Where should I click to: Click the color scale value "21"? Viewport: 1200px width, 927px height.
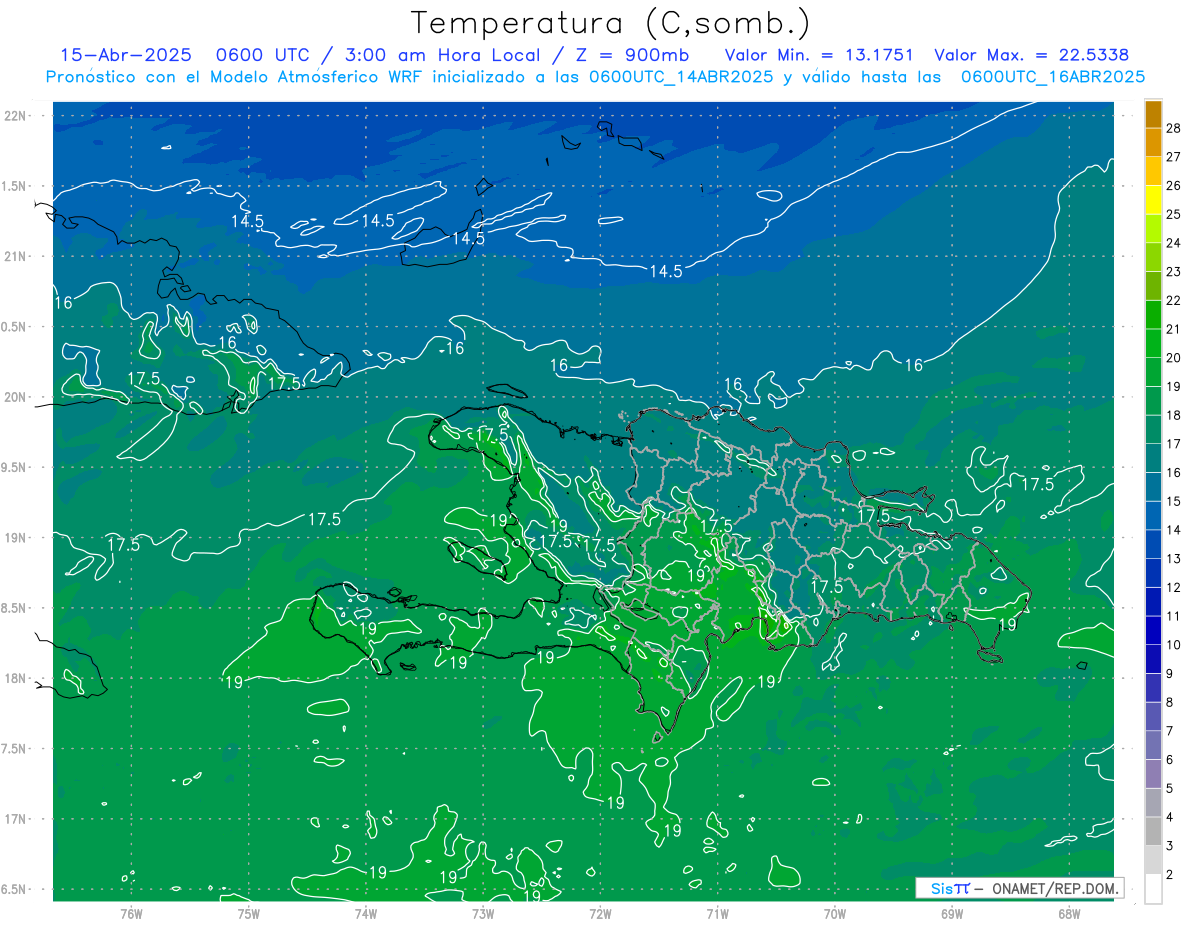click(x=1174, y=329)
